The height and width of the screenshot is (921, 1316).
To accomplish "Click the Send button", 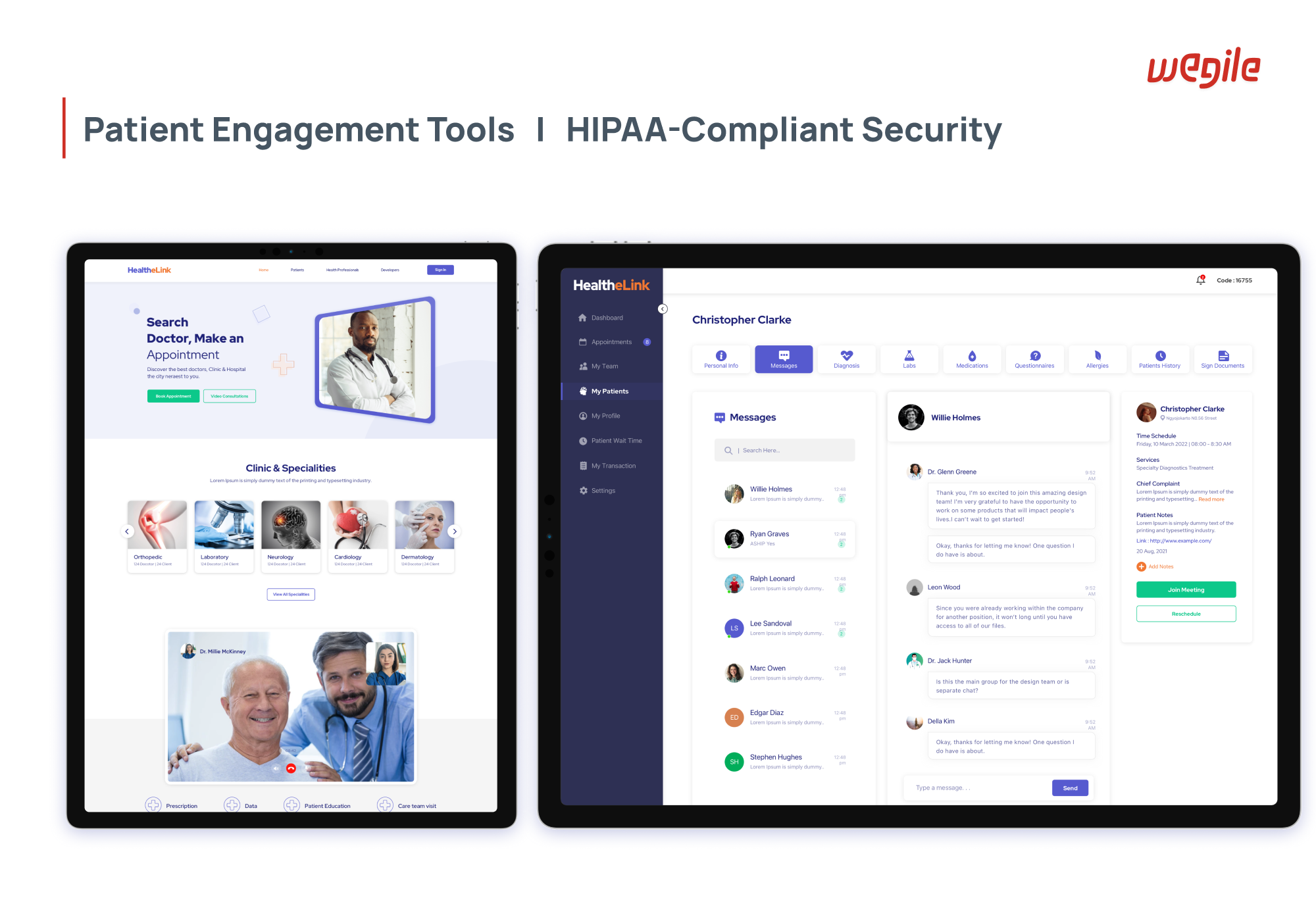I will click(1071, 788).
